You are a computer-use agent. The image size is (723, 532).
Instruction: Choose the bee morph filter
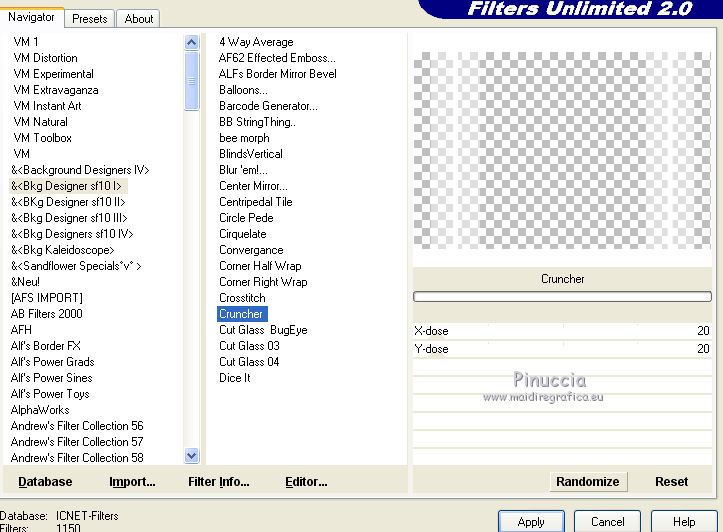tap(244, 138)
